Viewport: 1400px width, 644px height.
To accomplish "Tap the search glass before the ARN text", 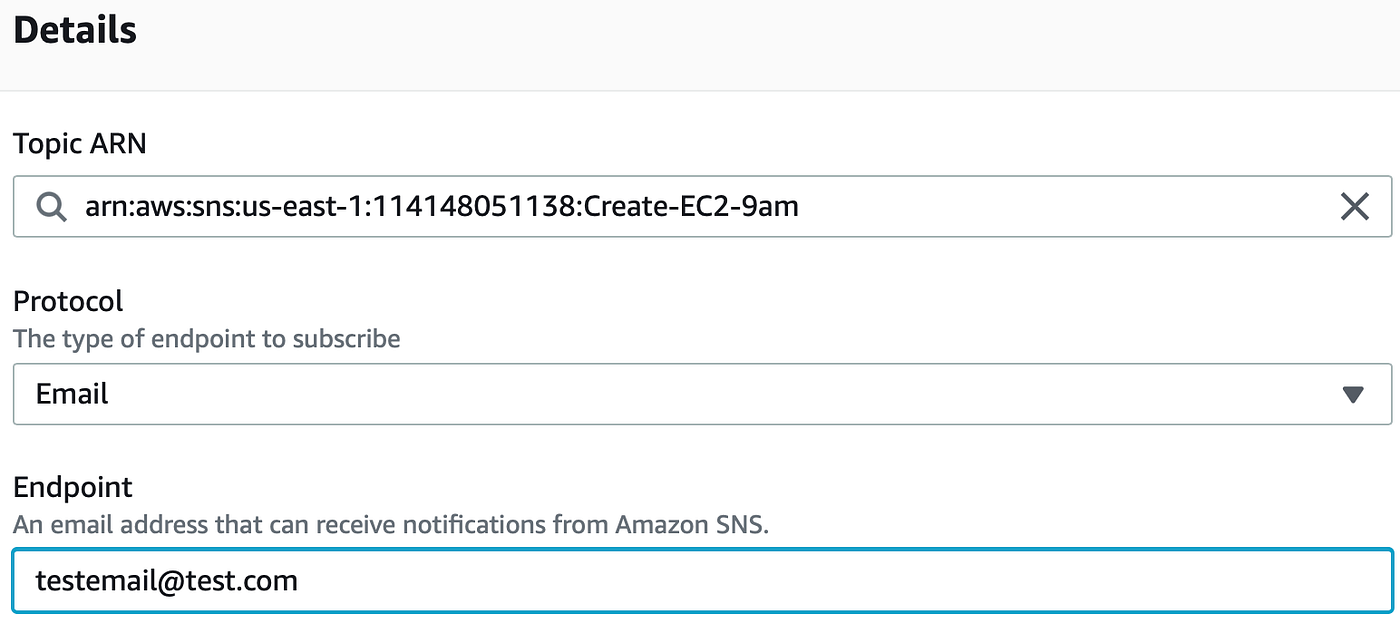I will coord(50,206).
